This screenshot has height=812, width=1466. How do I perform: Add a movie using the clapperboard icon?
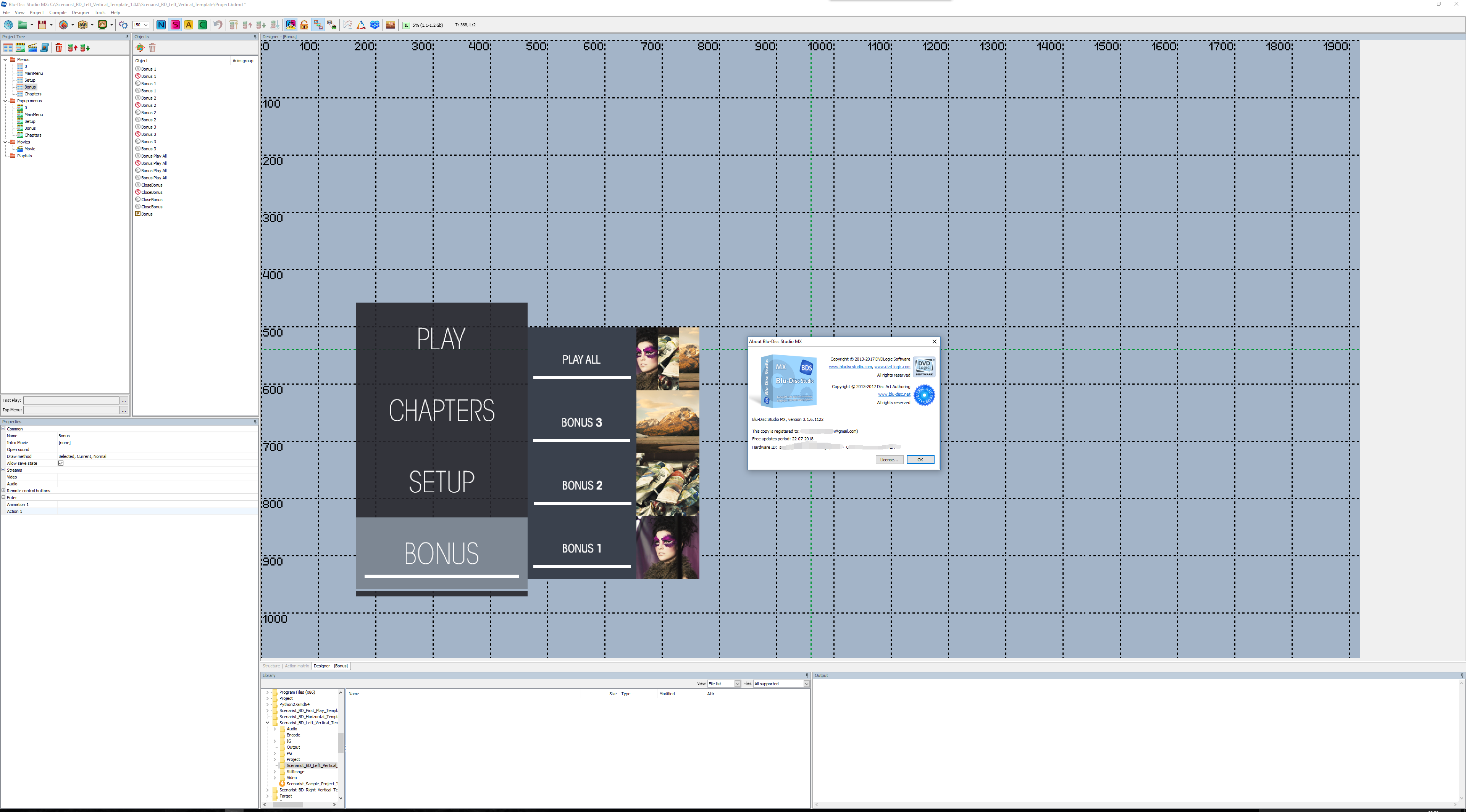pos(32,48)
